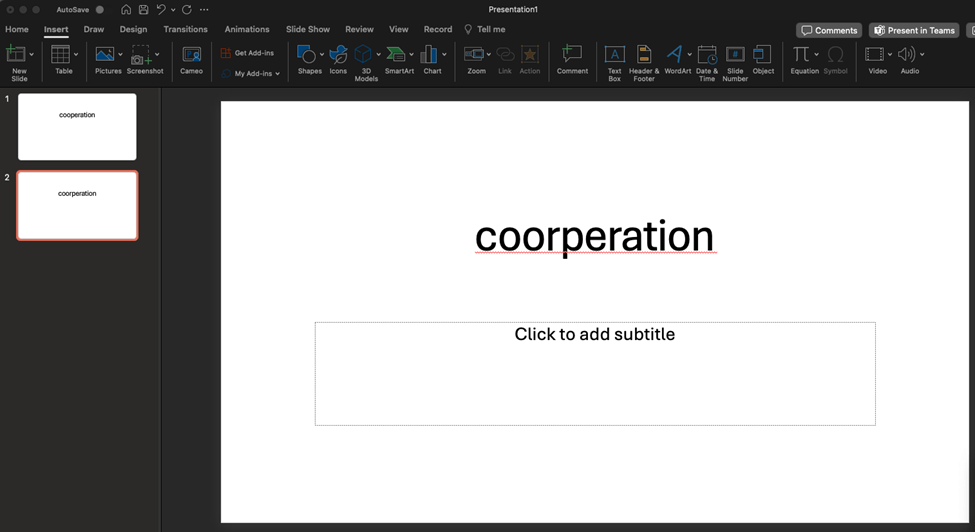
Task: Open the Animations tab
Action: tap(247, 29)
